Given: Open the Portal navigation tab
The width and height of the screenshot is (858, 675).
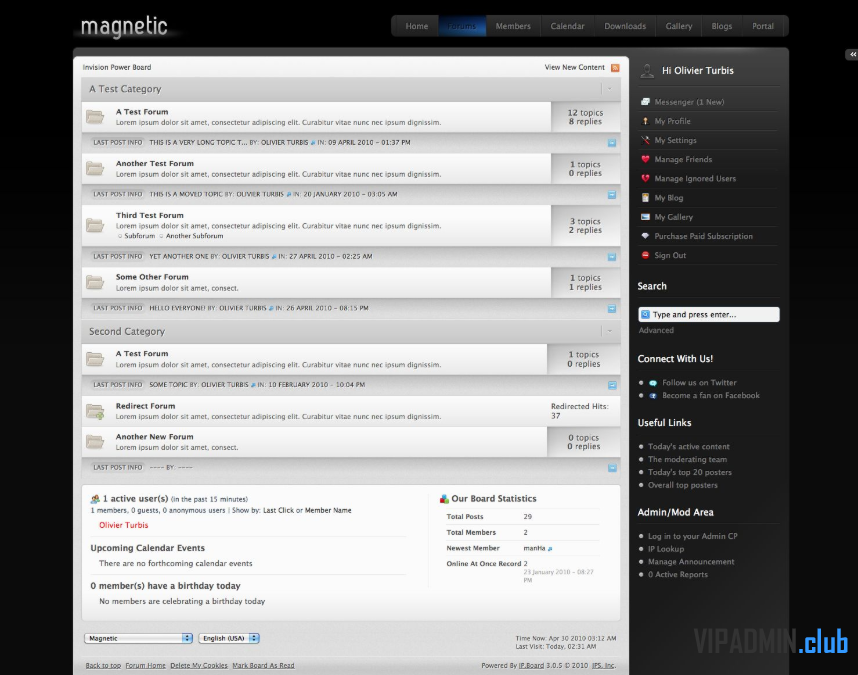Looking at the screenshot, I should click(763, 26).
